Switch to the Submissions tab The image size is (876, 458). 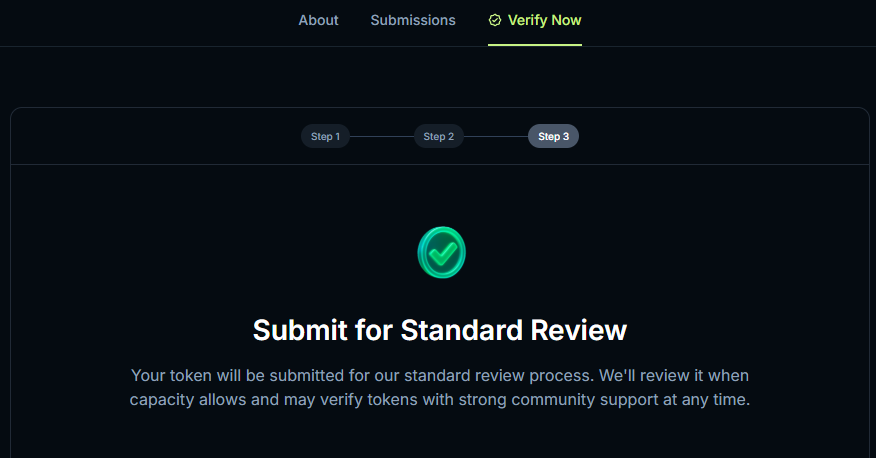pos(413,20)
